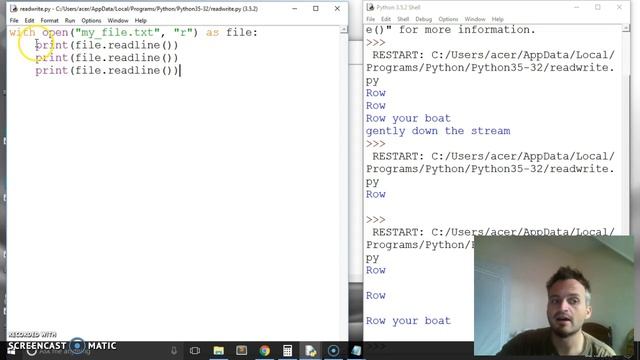Viewport: 640px width, 360px height.
Task: Open the Debug menu in Python Shell
Action: point(423,19)
